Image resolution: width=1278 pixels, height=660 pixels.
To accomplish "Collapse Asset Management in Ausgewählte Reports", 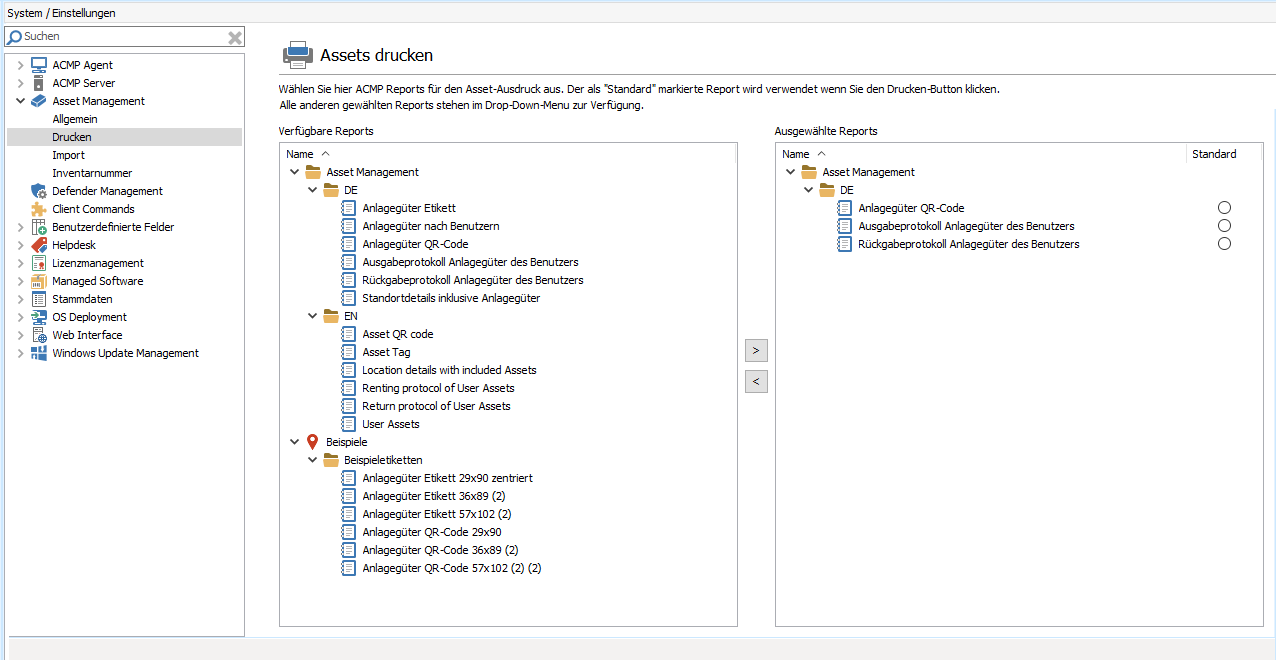I will click(790, 171).
